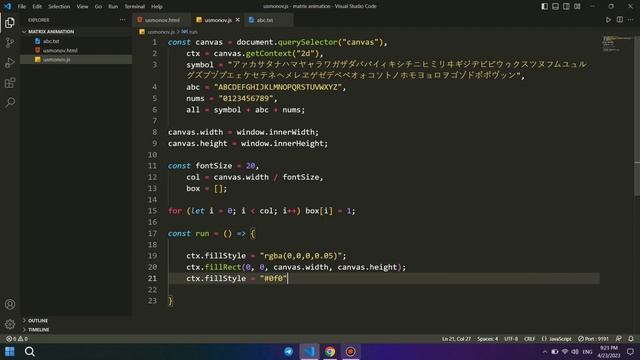The image size is (640, 360).
Task: Open the Run menu
Action: pos(113,7)
